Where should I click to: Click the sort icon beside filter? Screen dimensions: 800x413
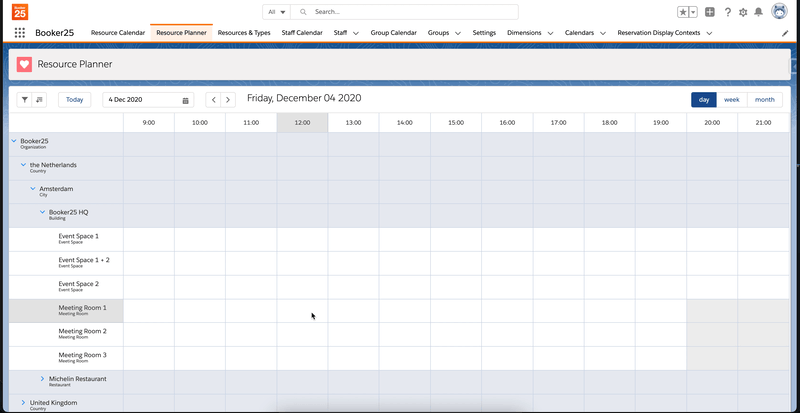pyautogui.click(x=39, y=100)
